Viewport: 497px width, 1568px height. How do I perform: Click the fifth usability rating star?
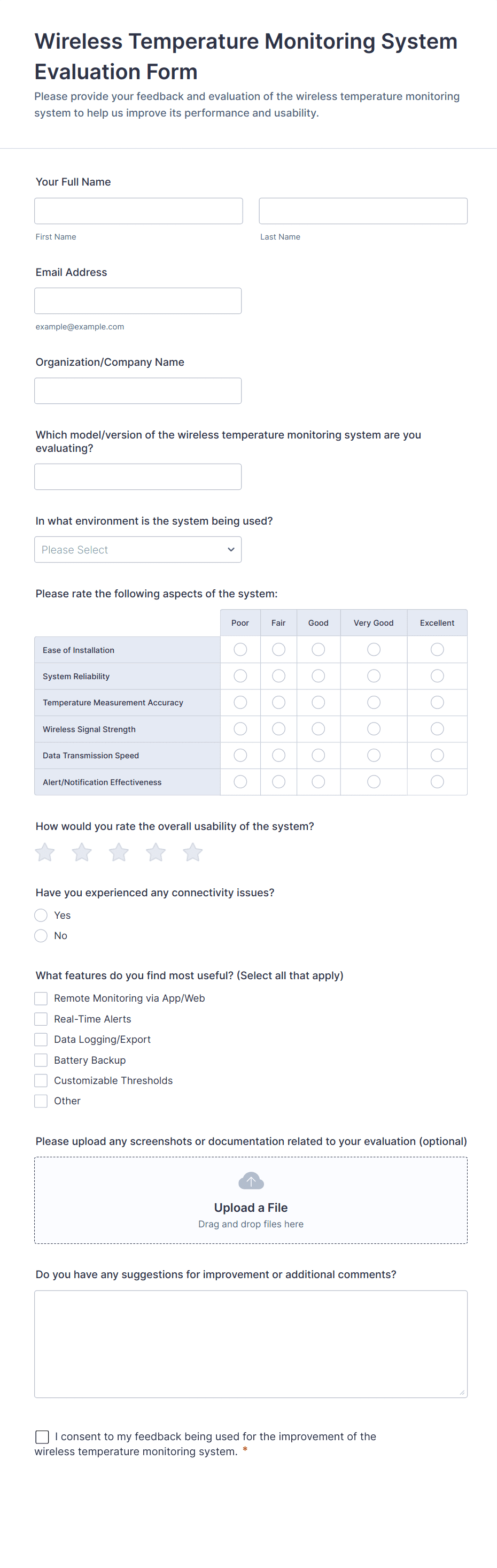193,852
